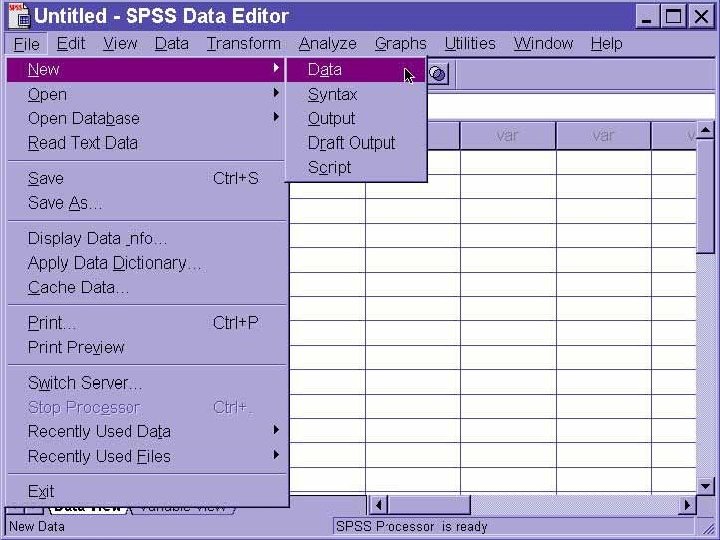Choose Switch Server...
This screenshot has width=720, height=540.
(146, 382)
